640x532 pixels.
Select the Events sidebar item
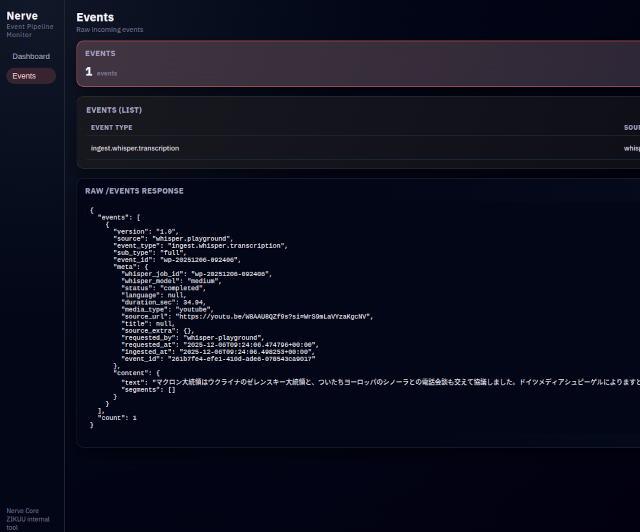[25, 76]
